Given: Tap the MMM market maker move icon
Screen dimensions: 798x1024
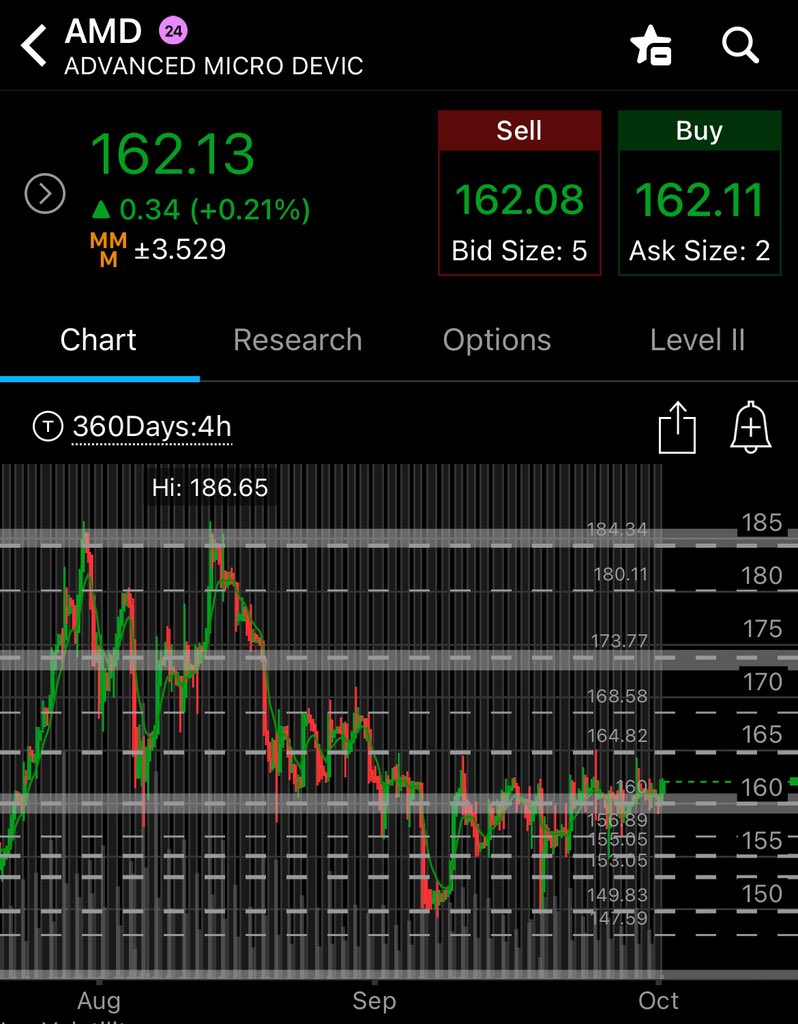Looking at the screenshot, I should [x=108, y=250].
